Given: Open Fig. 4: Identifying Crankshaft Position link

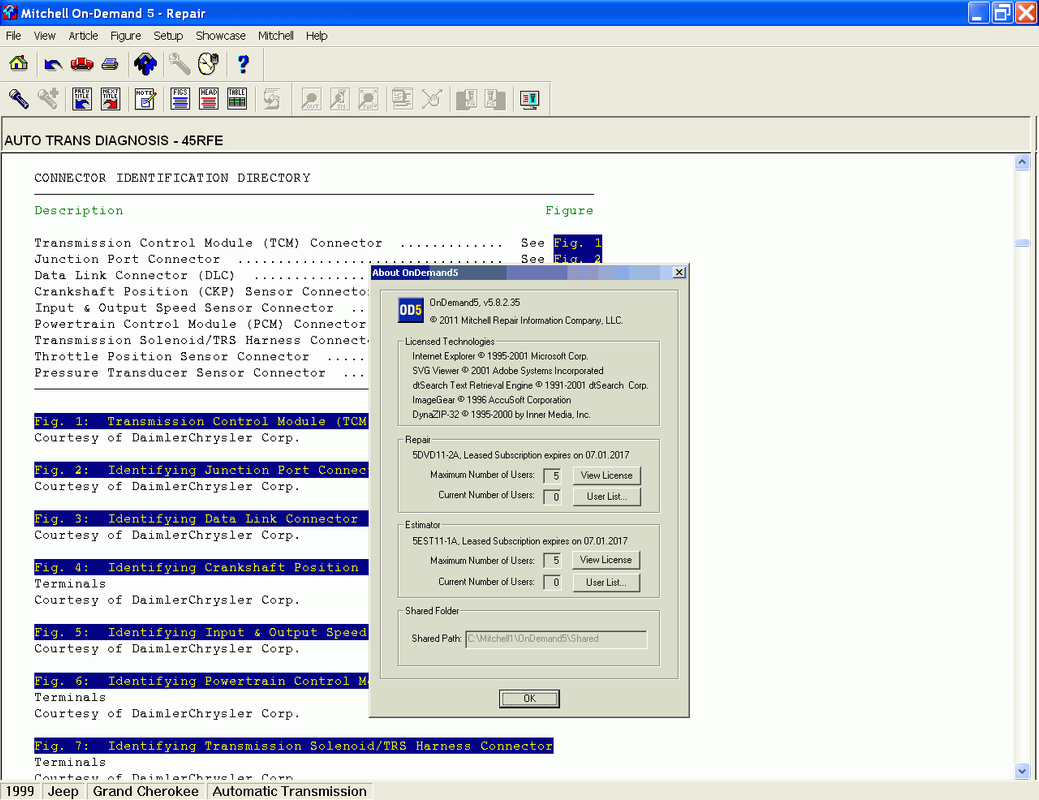Looking at the screenshot, I should (x=201, y=568).
